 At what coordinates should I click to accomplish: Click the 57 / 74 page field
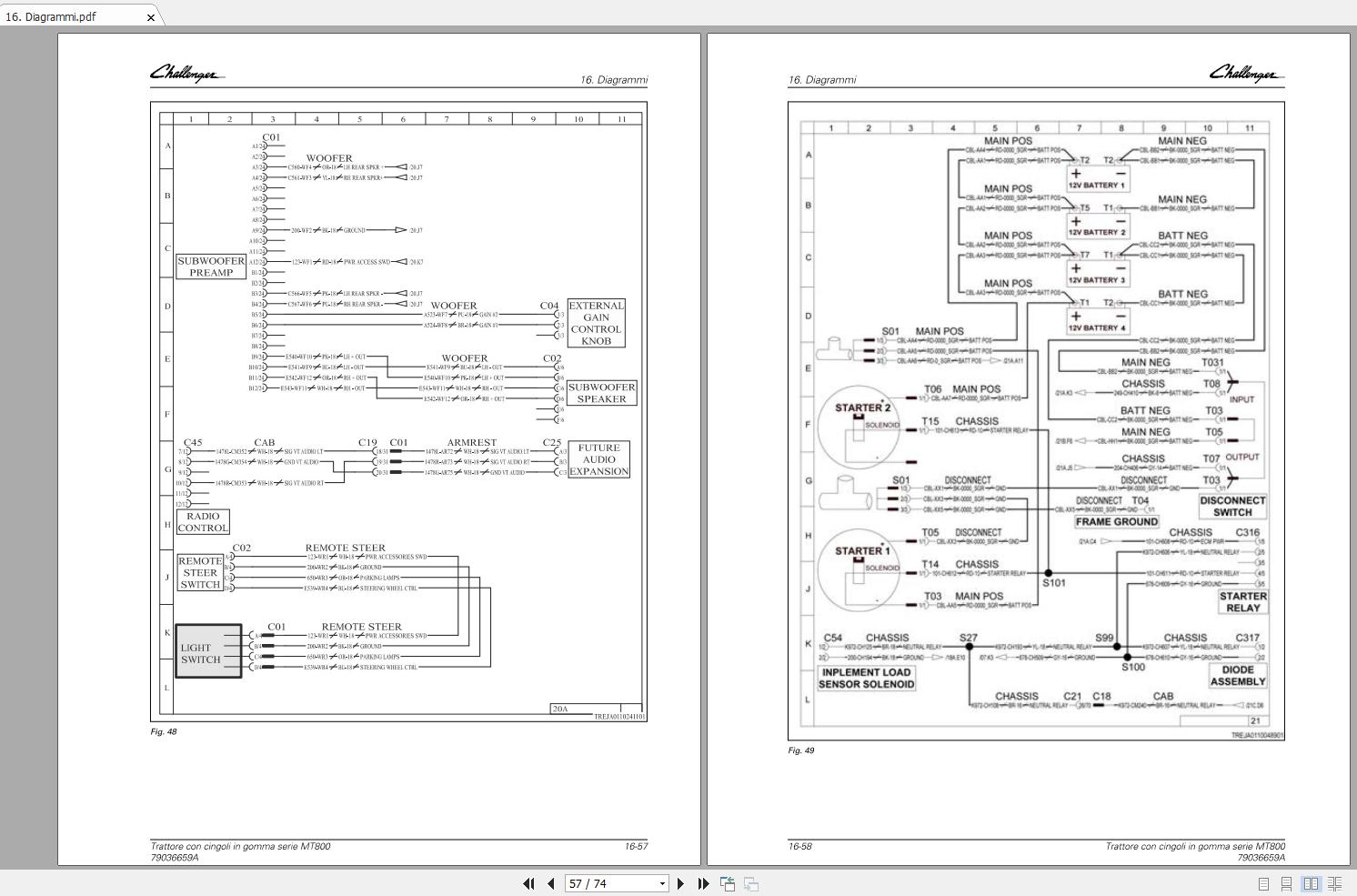click(x=609, y=883)
